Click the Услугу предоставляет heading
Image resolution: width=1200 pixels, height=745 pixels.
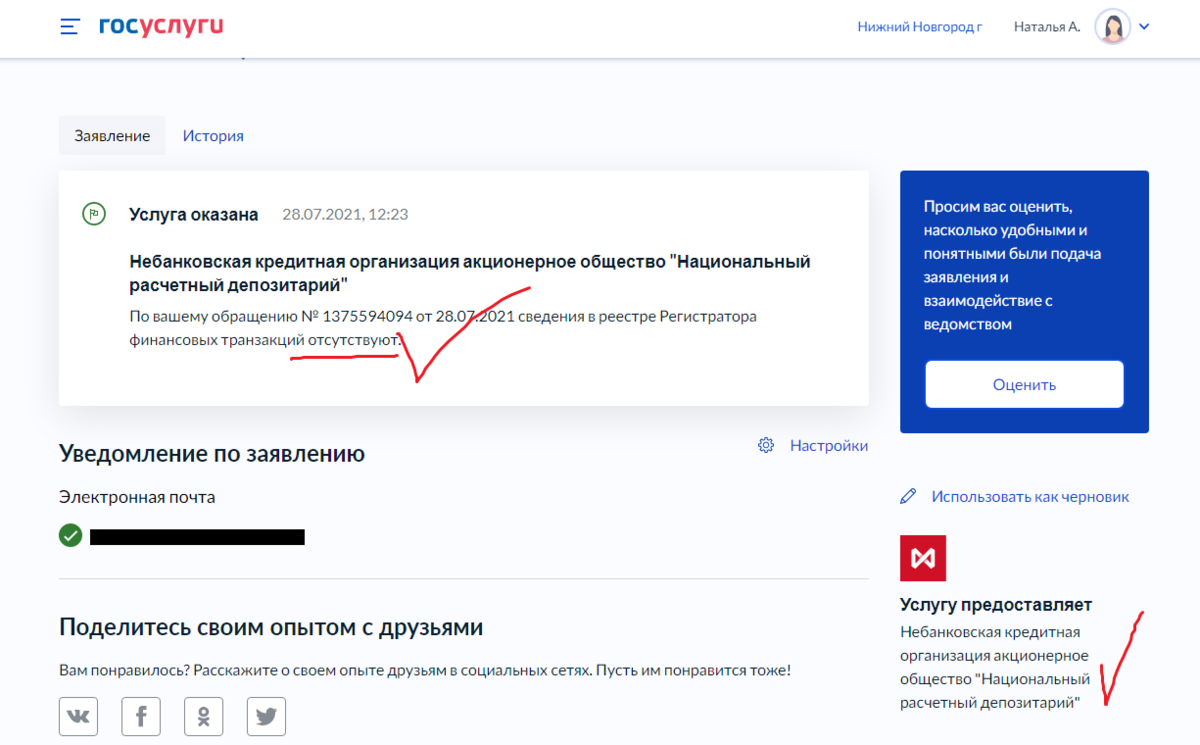[x=996, y=605]
